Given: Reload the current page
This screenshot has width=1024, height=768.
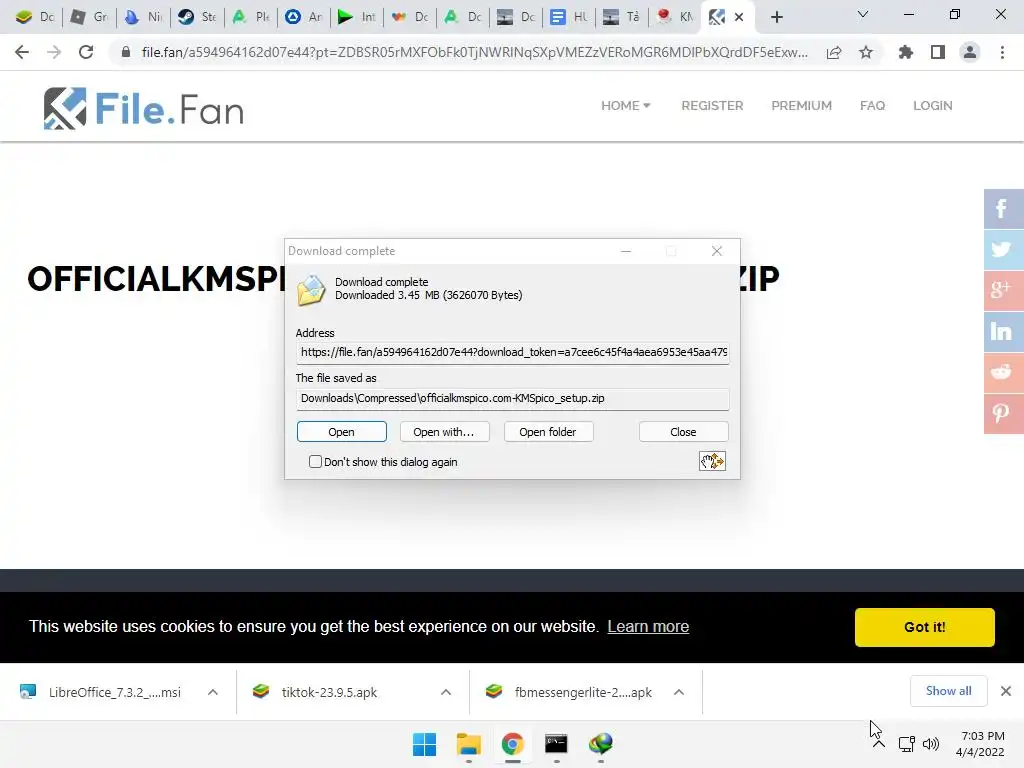Looking at the screenshot, I should point(86,52).
